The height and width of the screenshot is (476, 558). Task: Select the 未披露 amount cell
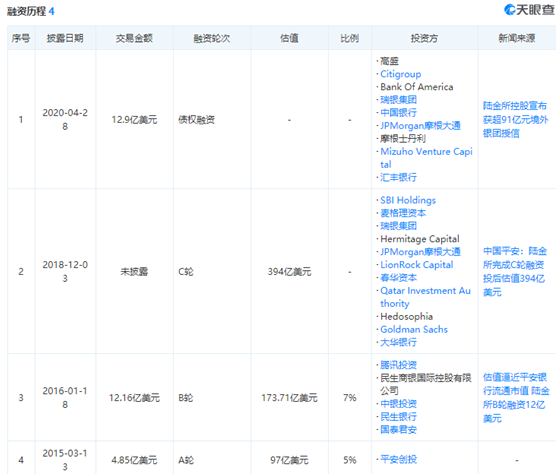pos(134,272)
